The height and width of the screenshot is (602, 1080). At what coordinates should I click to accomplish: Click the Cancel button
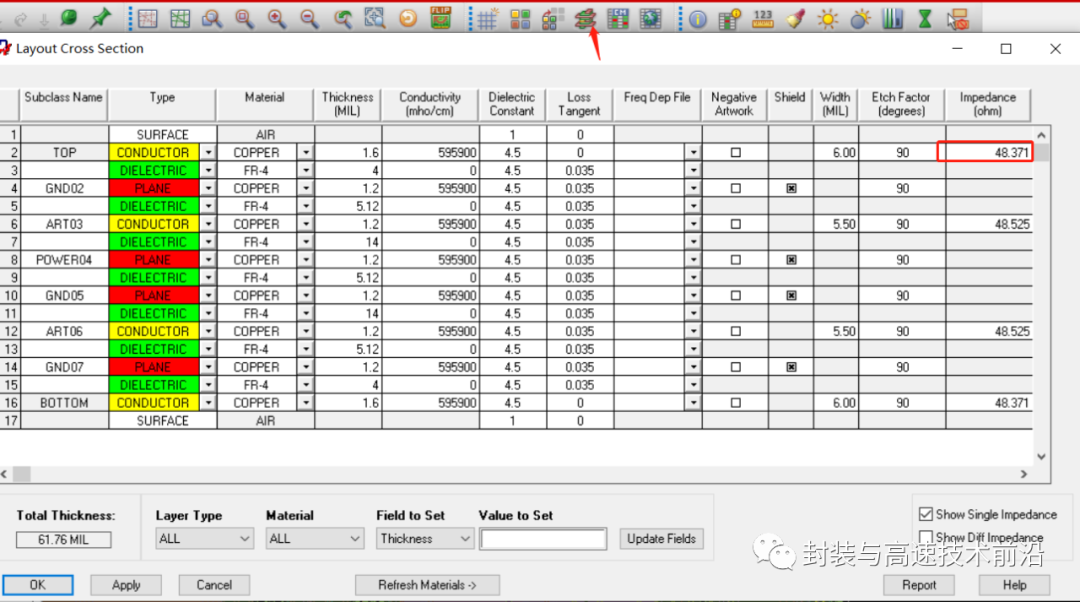(x=214, y=585)
